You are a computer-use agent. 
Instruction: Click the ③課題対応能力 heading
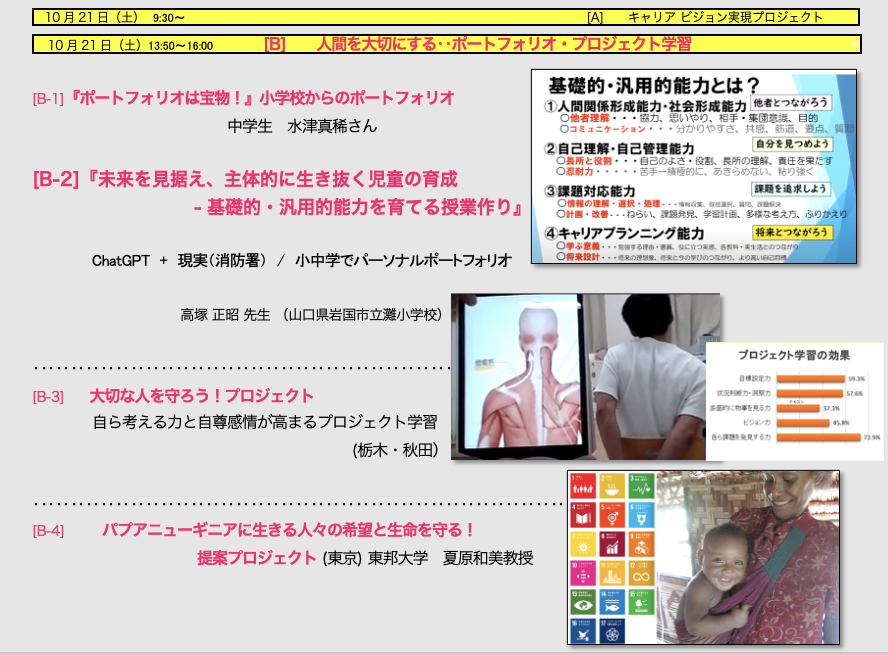pyautogui.click(x=590, y=191)
